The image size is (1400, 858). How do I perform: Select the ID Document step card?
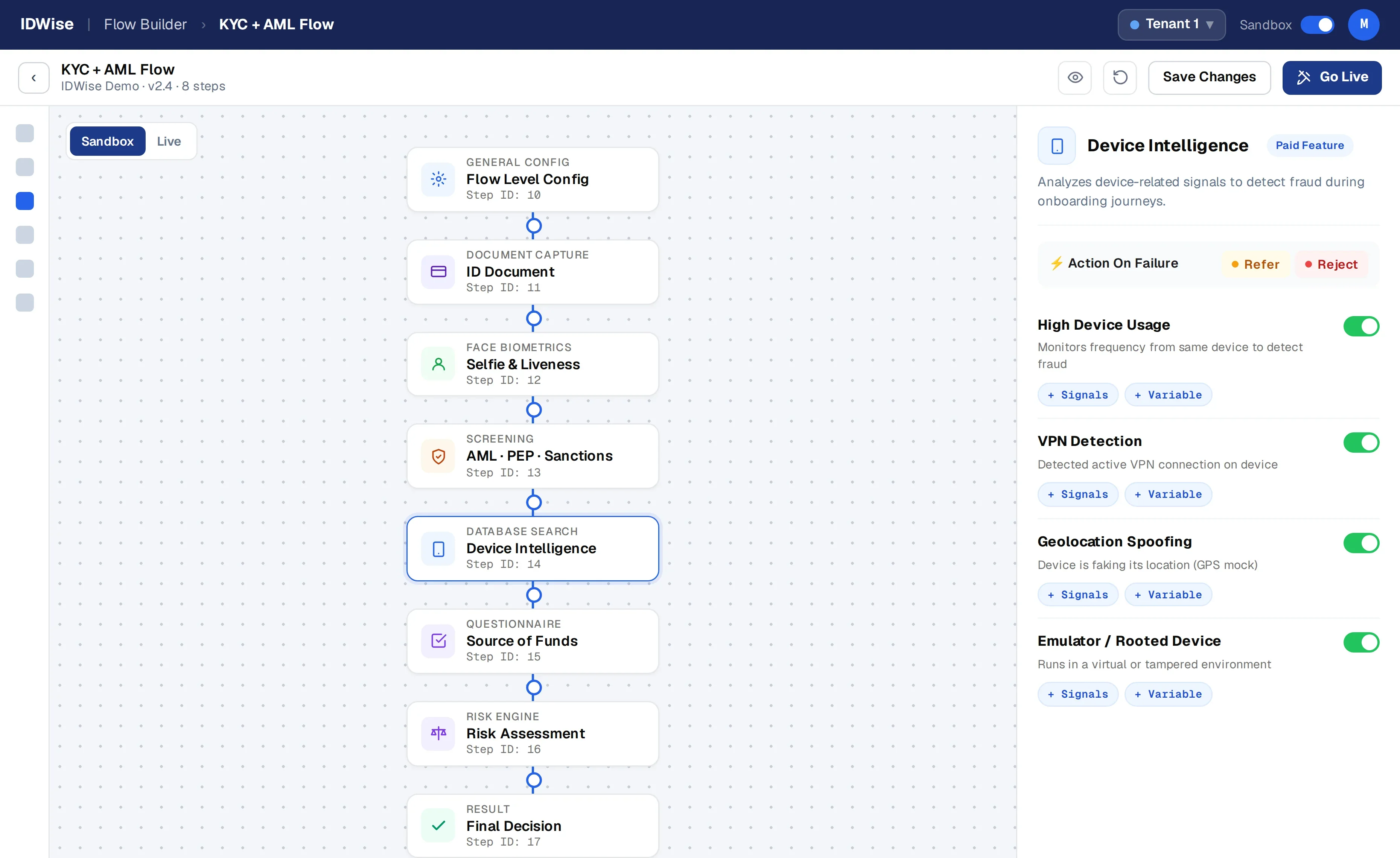pos(533,272)
